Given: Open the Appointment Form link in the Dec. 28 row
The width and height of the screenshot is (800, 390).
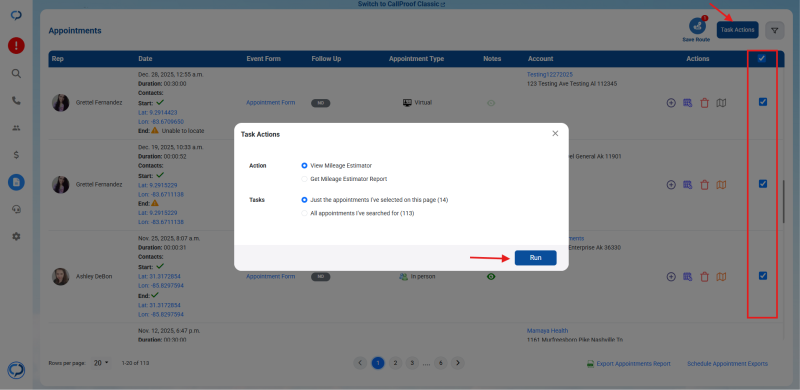Looking at the screenshot, I should pyautogui.click(x=270, y=103).
